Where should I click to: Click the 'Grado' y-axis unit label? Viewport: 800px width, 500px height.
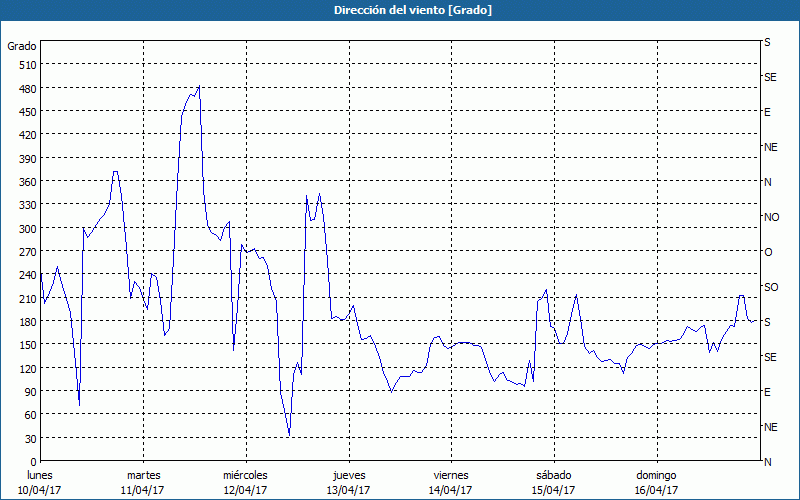click(22, 46)
